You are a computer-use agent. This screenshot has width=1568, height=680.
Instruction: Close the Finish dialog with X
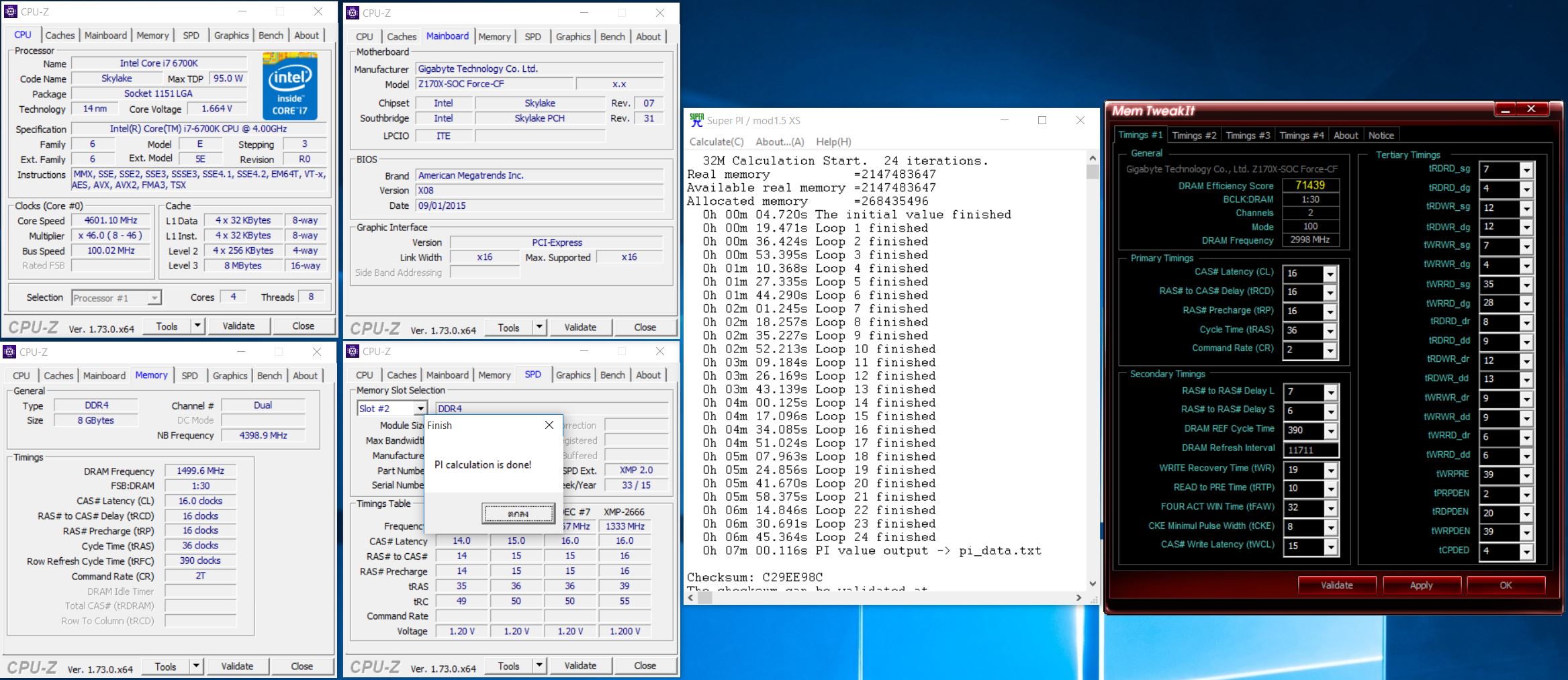click(549, 425)
